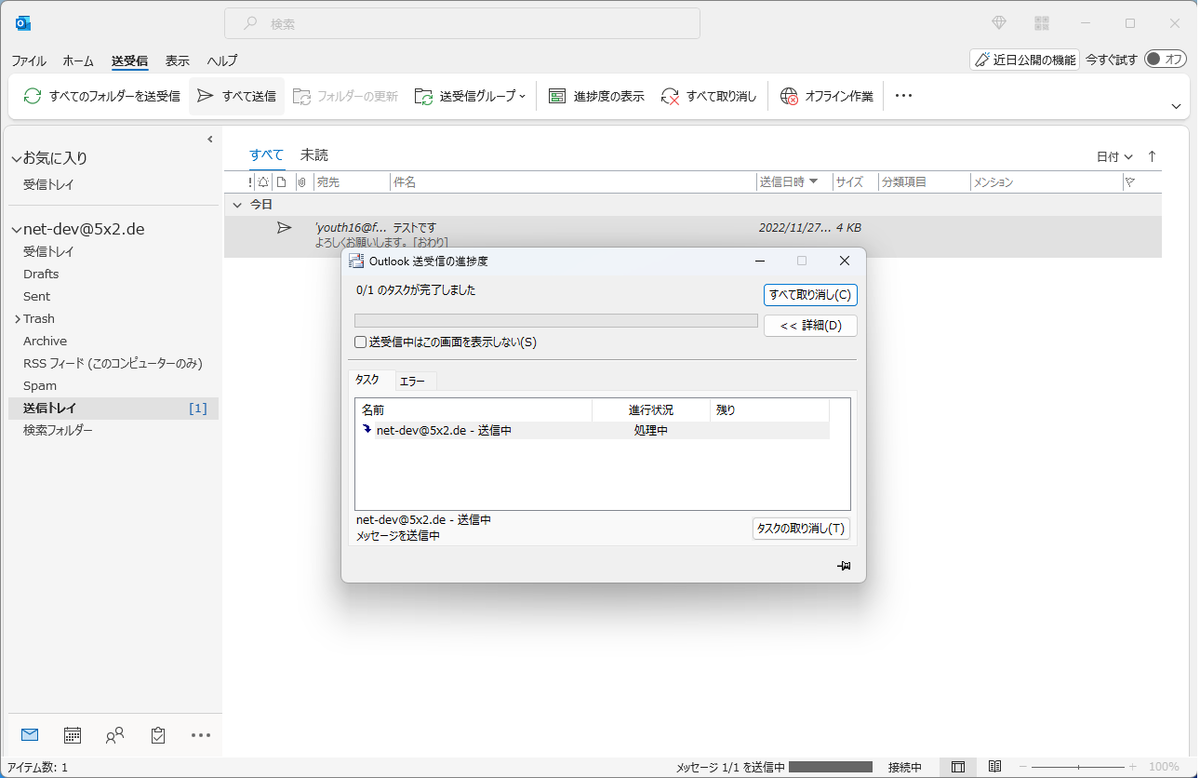
Task: Reverse sort order arrow
Action: (1152, 156)
